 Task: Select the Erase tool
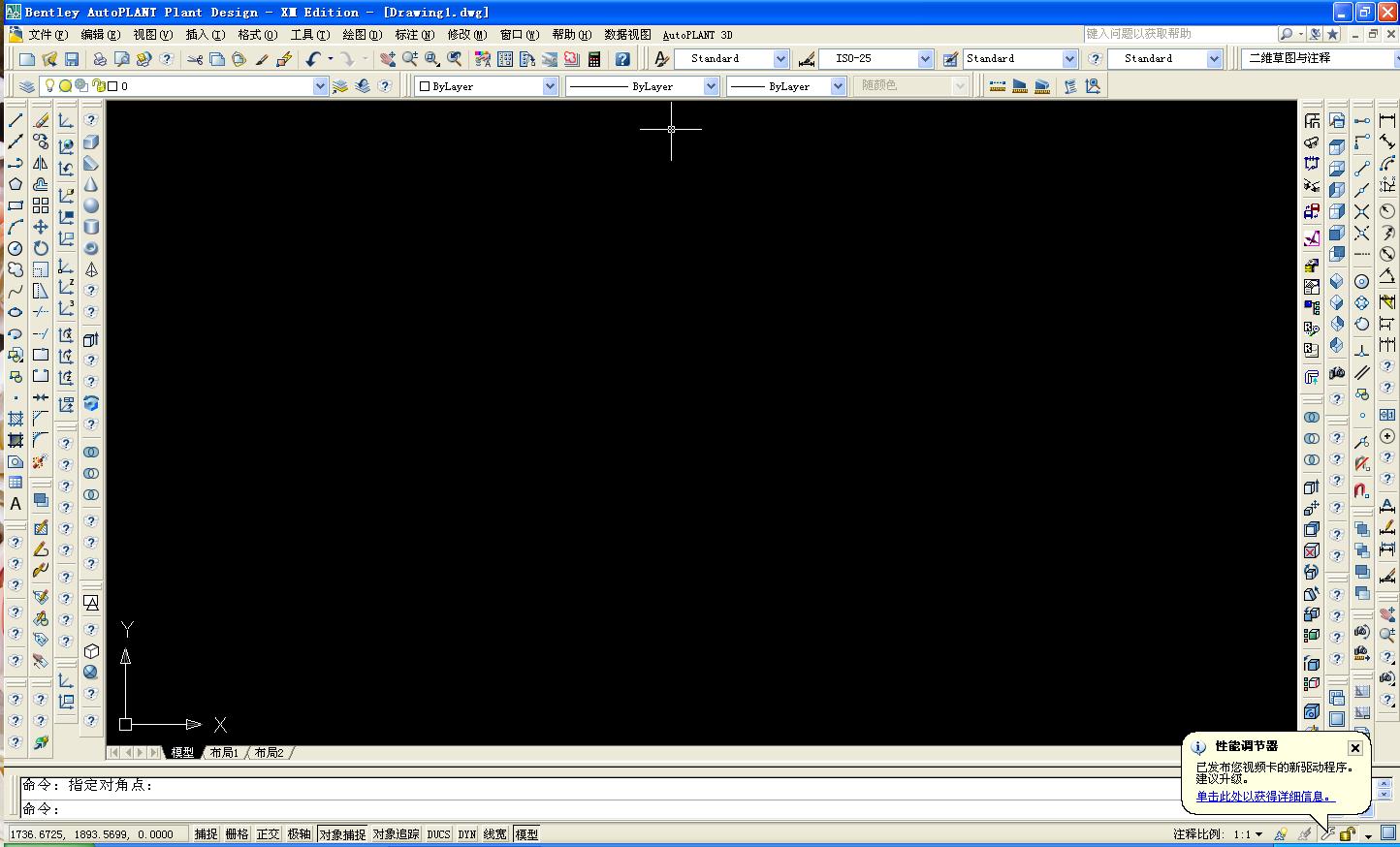coord(41,120)
